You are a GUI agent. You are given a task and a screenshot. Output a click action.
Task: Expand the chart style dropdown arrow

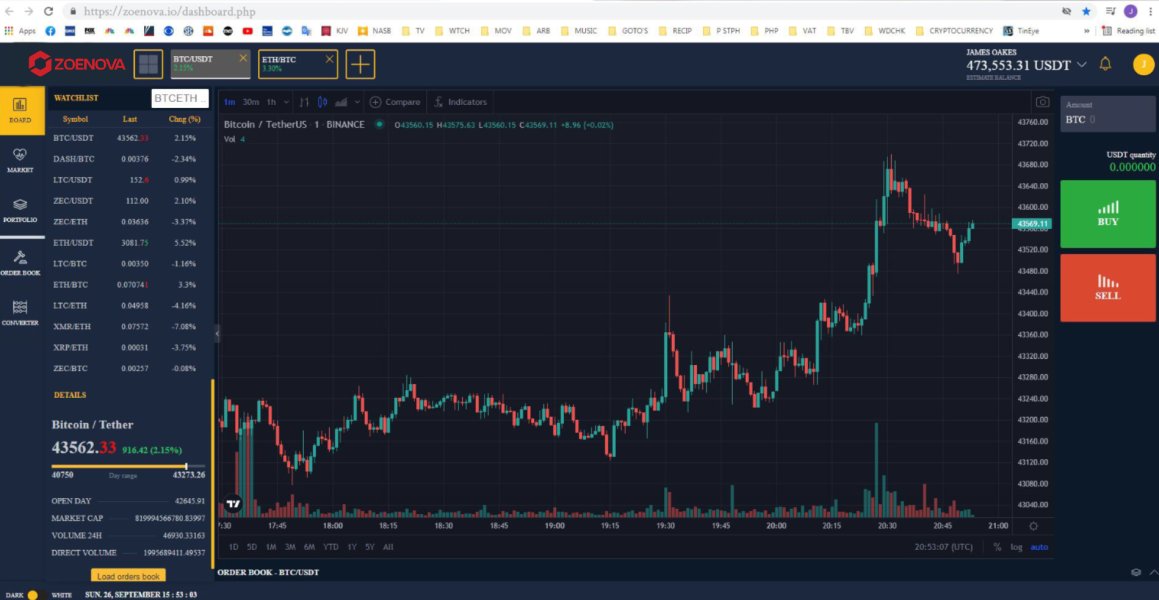[x=358, y=102]
